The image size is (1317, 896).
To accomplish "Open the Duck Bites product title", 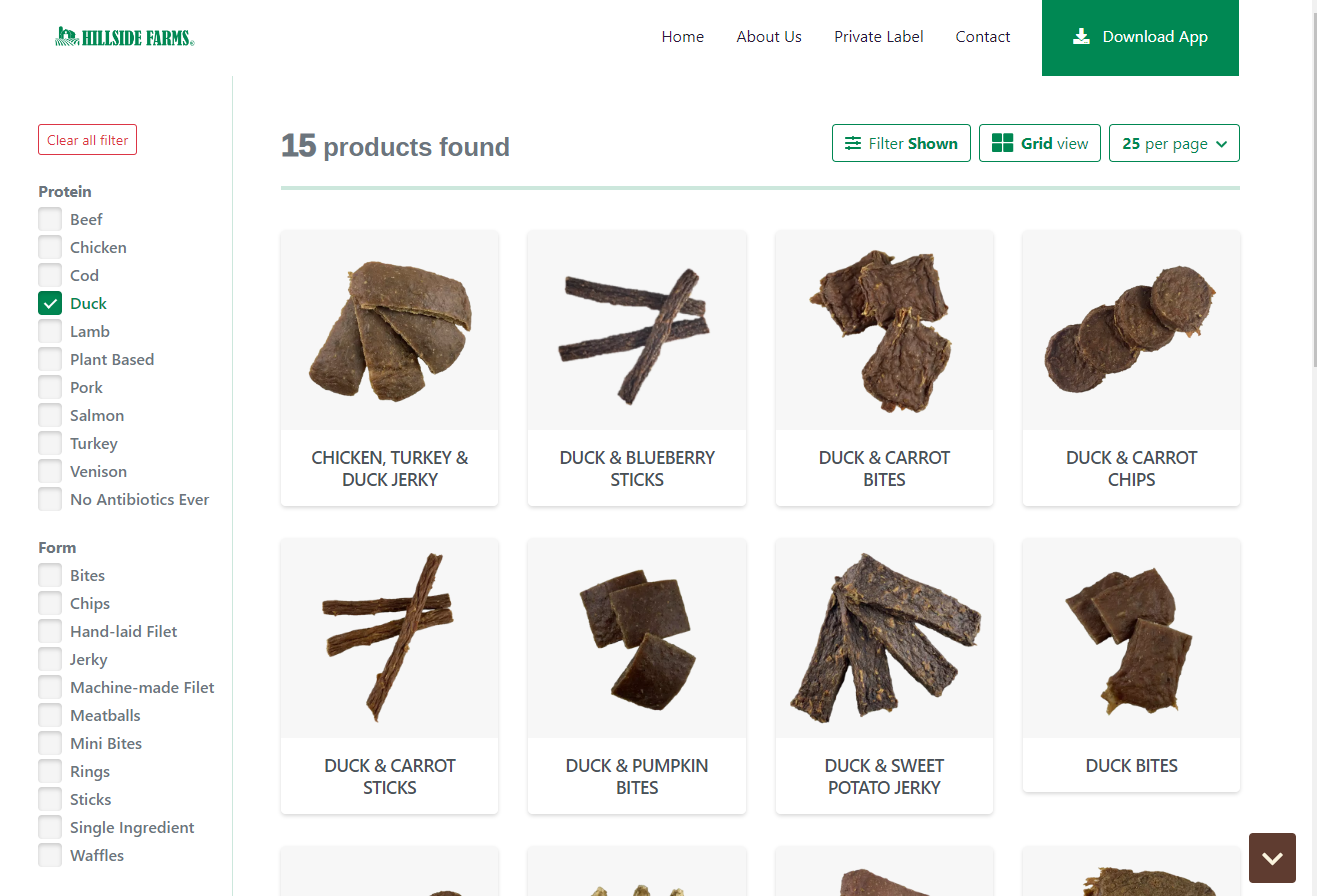I will coord(1131,766).
